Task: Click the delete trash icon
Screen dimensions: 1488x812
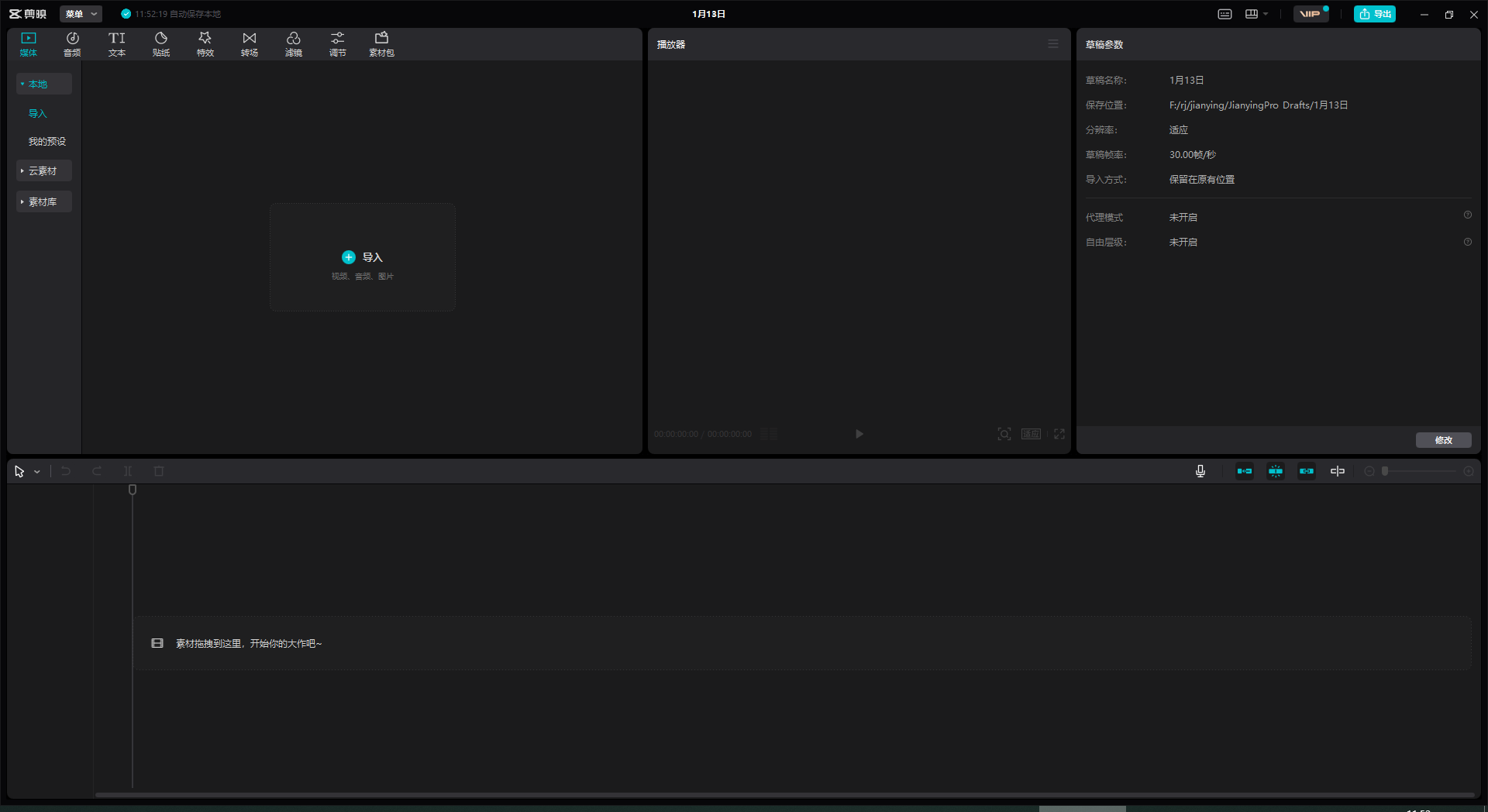Action: click(x=159, y=471)
